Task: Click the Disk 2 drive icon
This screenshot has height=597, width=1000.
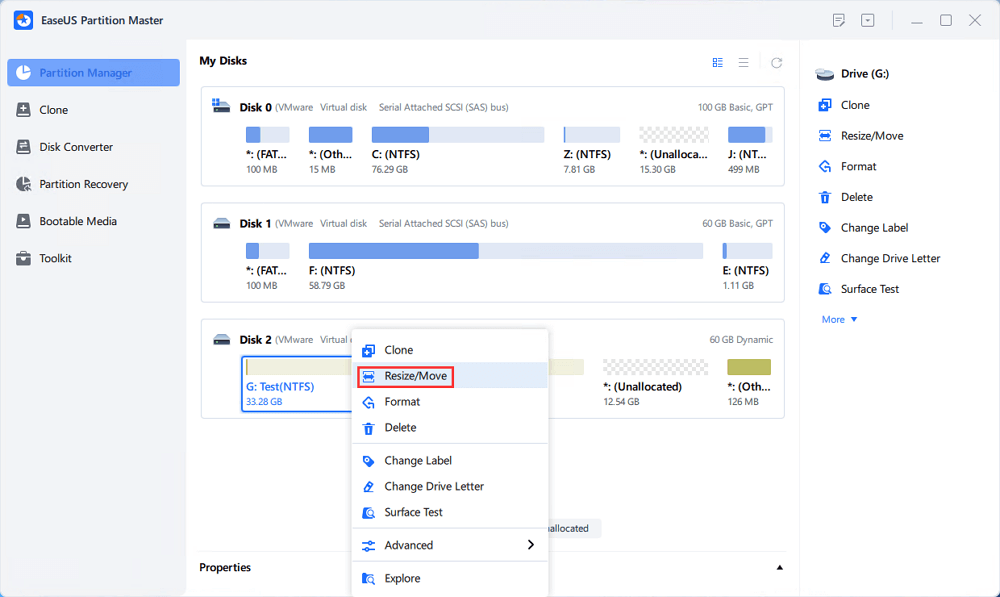Action: click(x=221, y=339)
